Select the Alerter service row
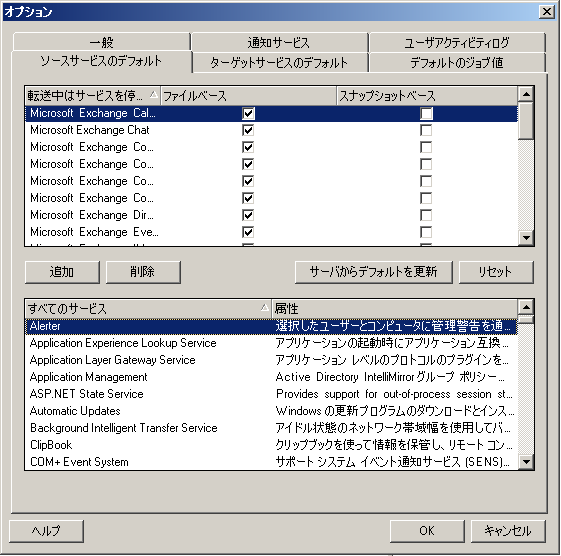561x556 pixels. [x=272, y=326]
